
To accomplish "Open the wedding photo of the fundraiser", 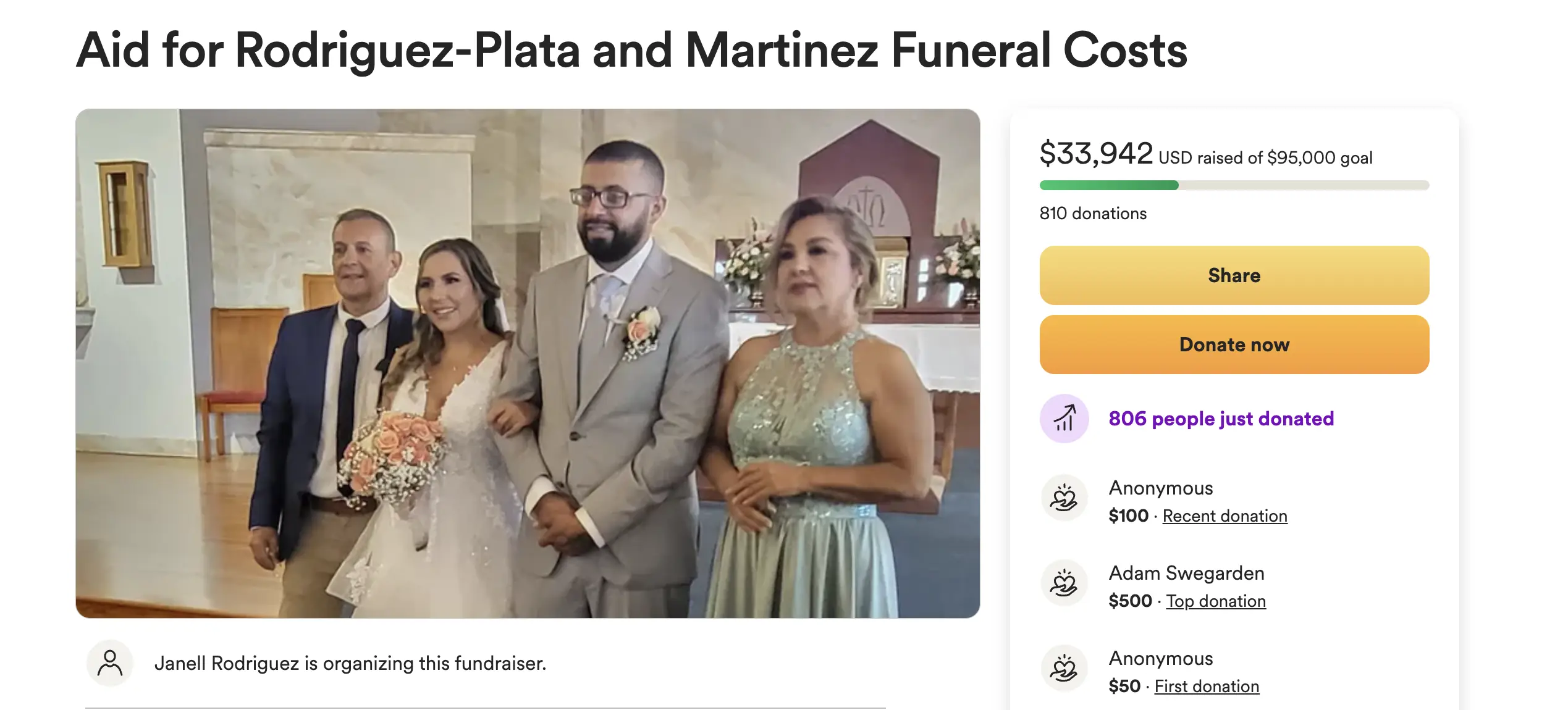I will point(528,363).
